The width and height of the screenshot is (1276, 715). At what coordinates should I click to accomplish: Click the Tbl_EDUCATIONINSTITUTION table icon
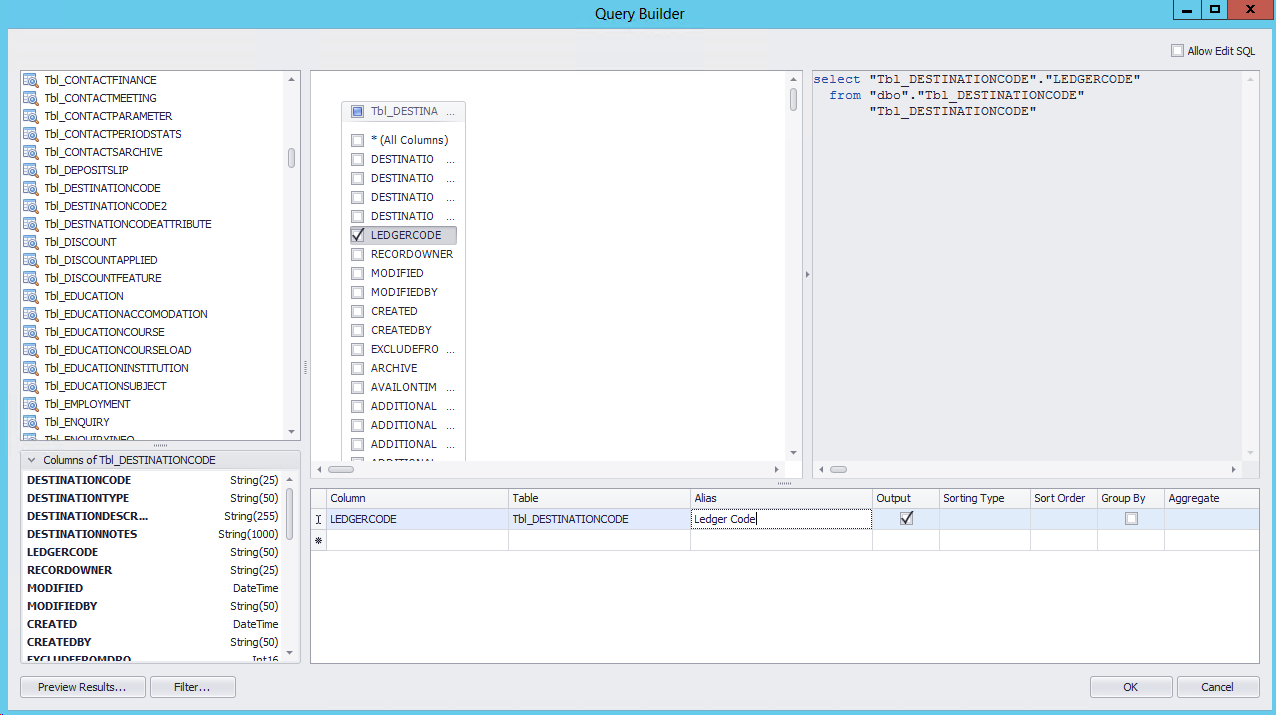tap(30, 368)
